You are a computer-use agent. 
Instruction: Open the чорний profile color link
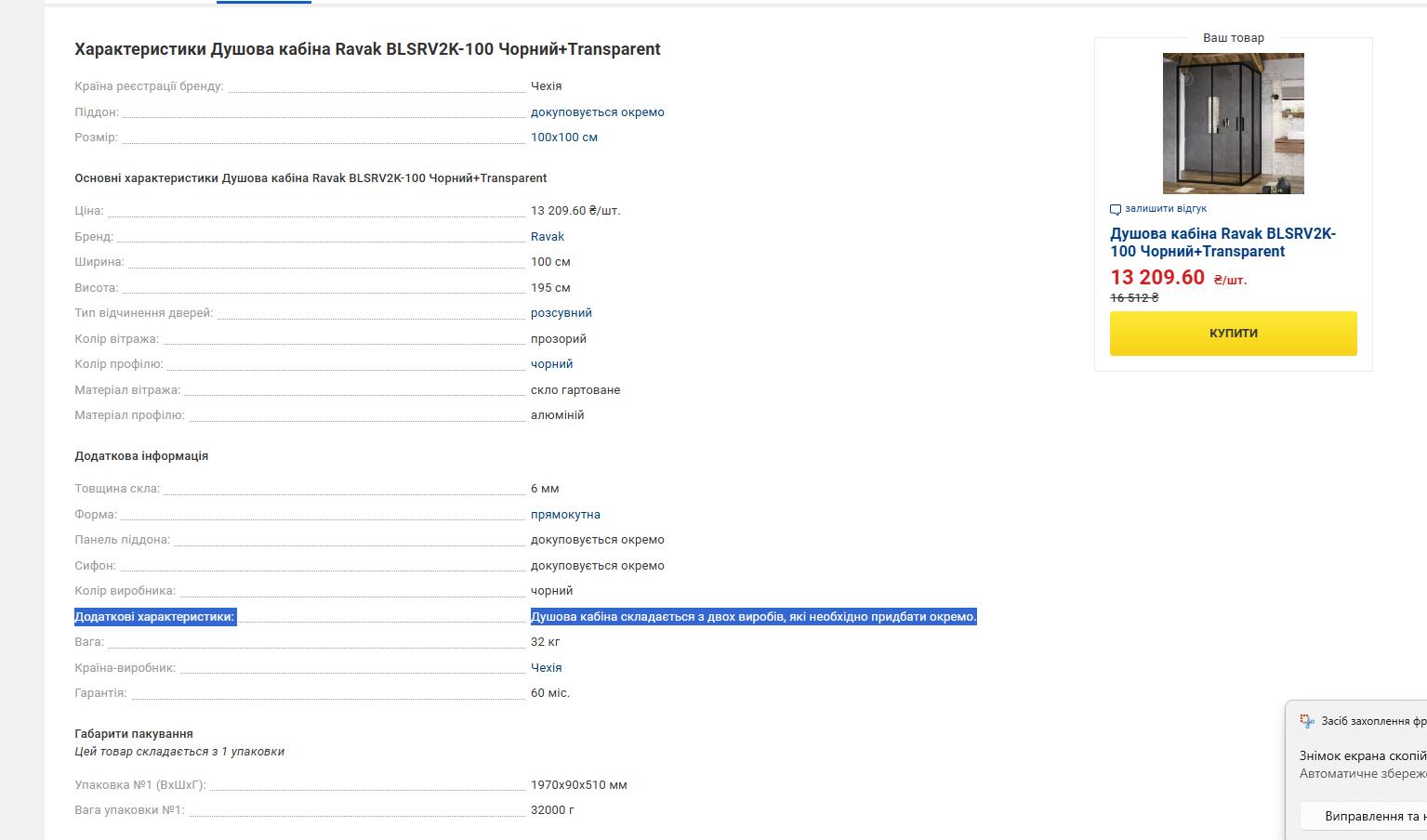pyautogui.click(x=552, y=364)
